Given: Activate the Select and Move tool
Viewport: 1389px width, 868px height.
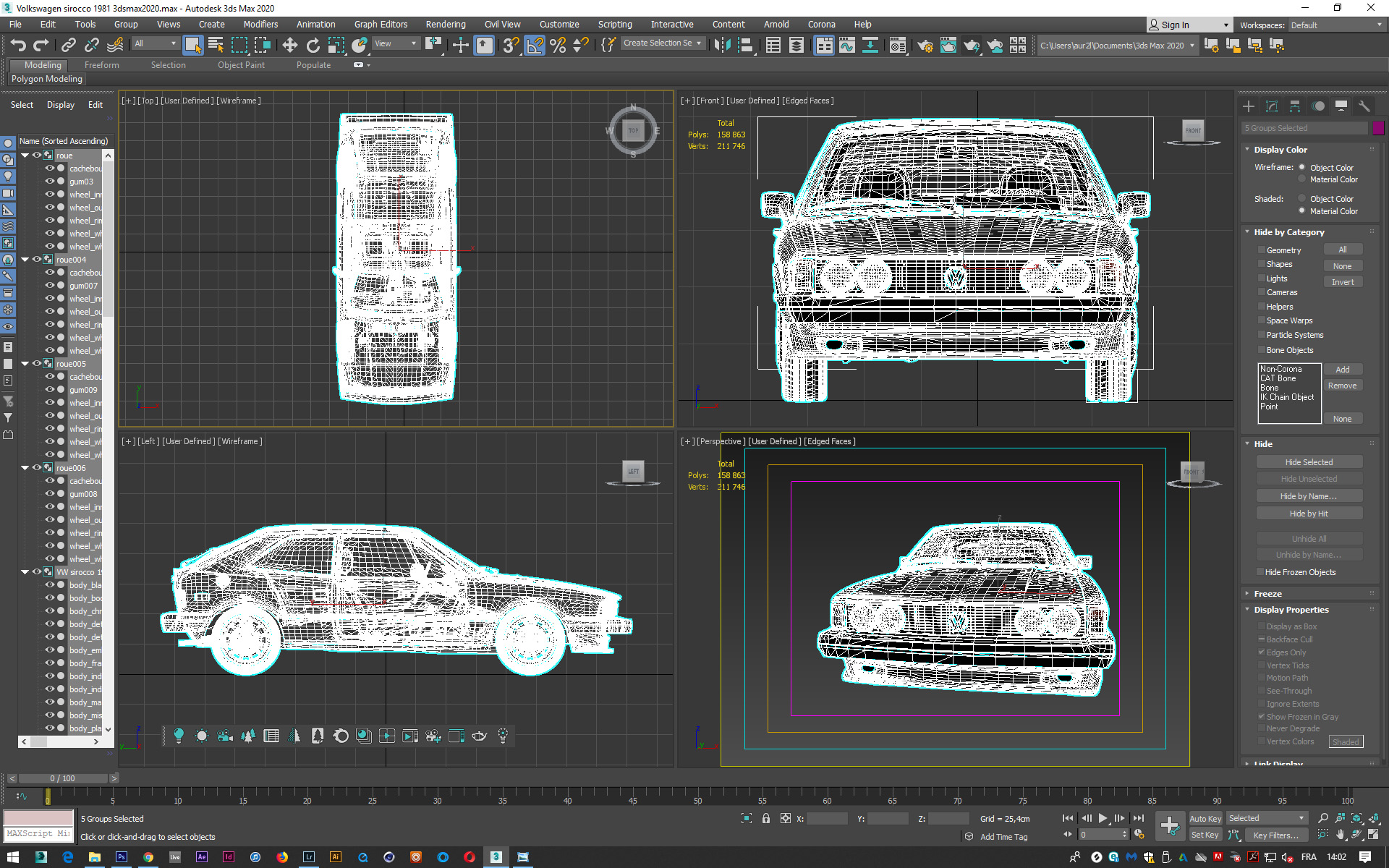Looking at the screenshot, I should [x=289, y=46].
